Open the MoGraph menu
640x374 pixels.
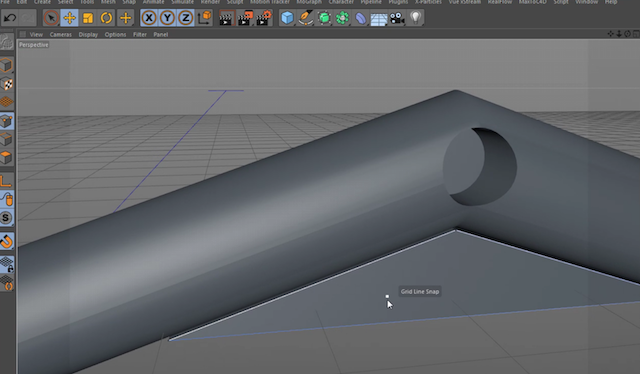click(x=309, y=2)
